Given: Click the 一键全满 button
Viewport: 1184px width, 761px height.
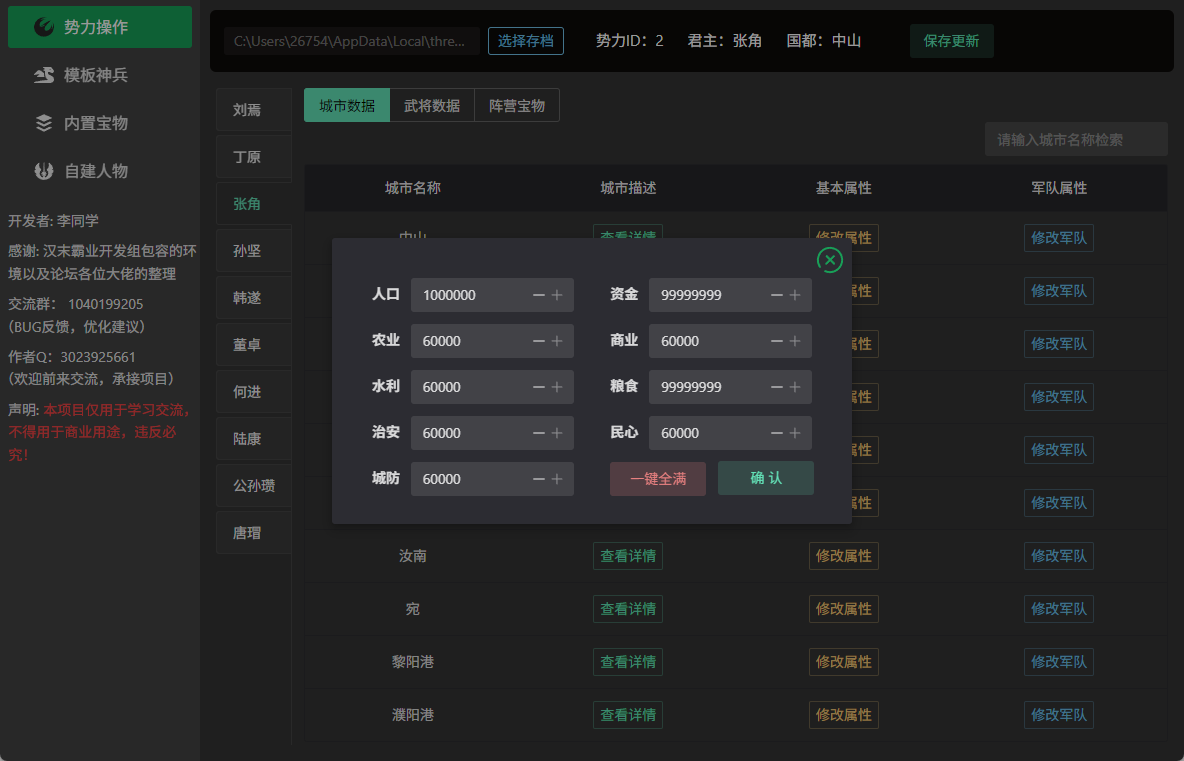Looking at the screenshot, I should pyautogui.click(x=658, y=479).
